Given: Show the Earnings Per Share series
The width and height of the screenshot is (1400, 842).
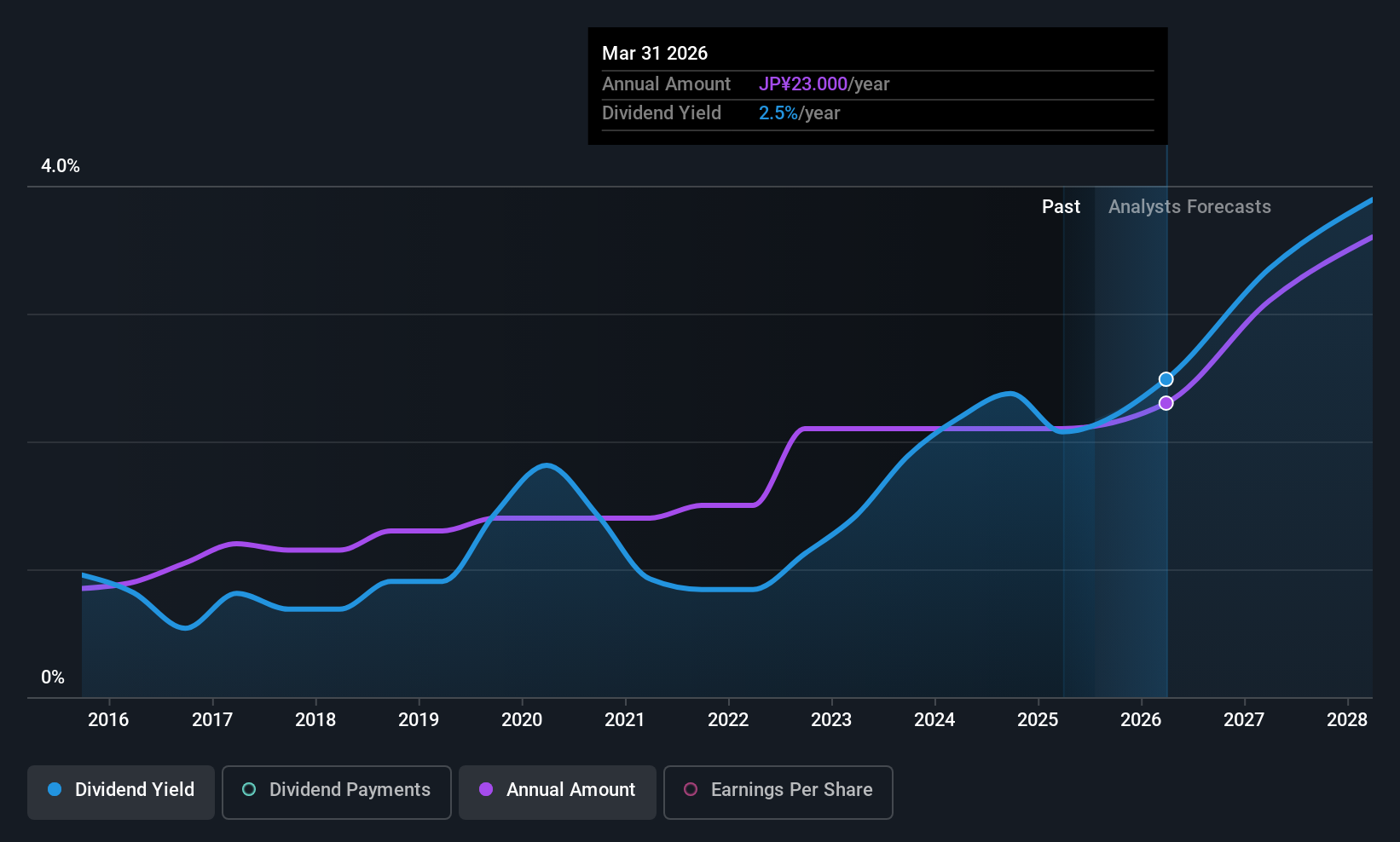Looking at the screenshot, I should point(778,793).
